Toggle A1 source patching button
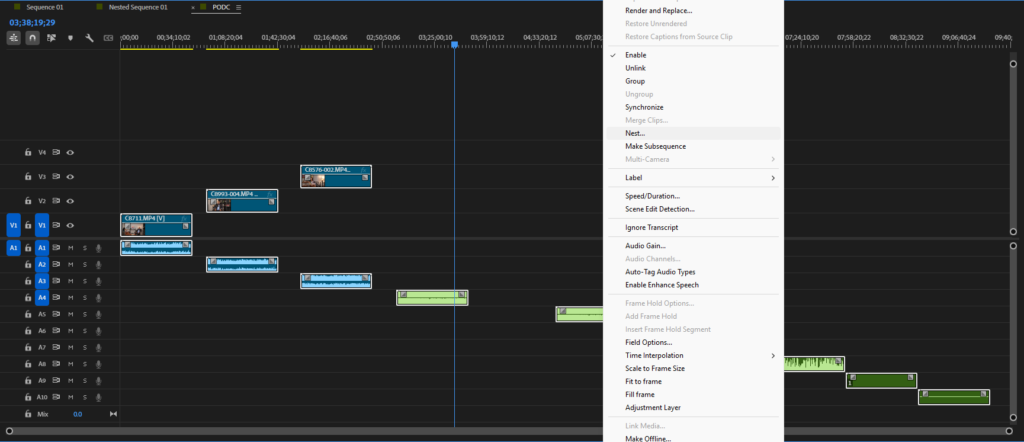The height and width of the screenshot is (442, 1024). (13, 247)
